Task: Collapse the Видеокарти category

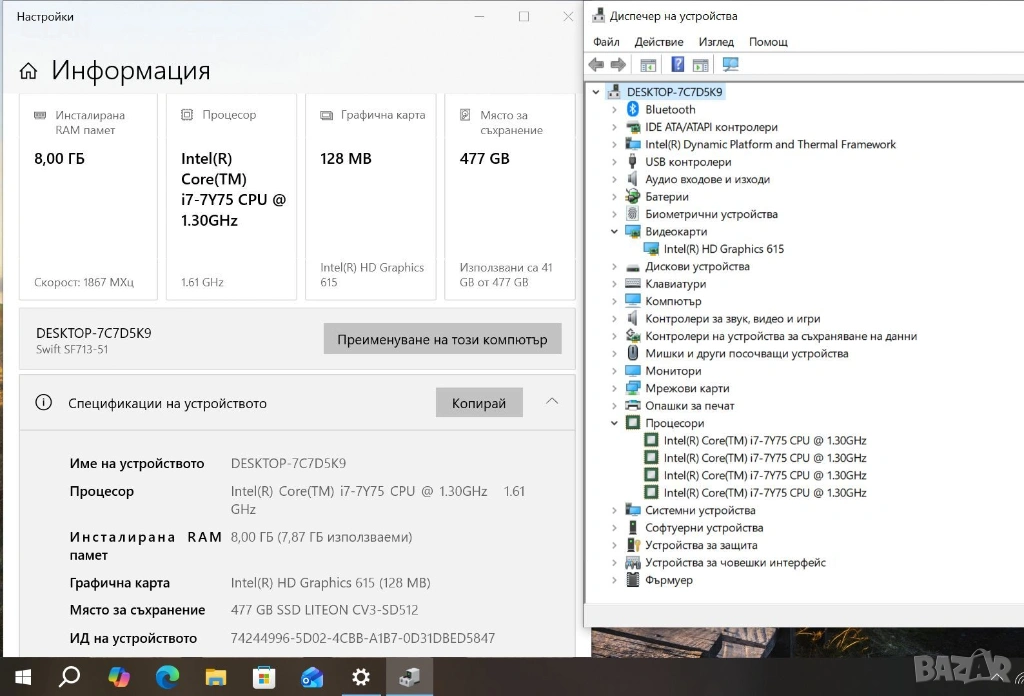Action: click(x=614, y=232)
